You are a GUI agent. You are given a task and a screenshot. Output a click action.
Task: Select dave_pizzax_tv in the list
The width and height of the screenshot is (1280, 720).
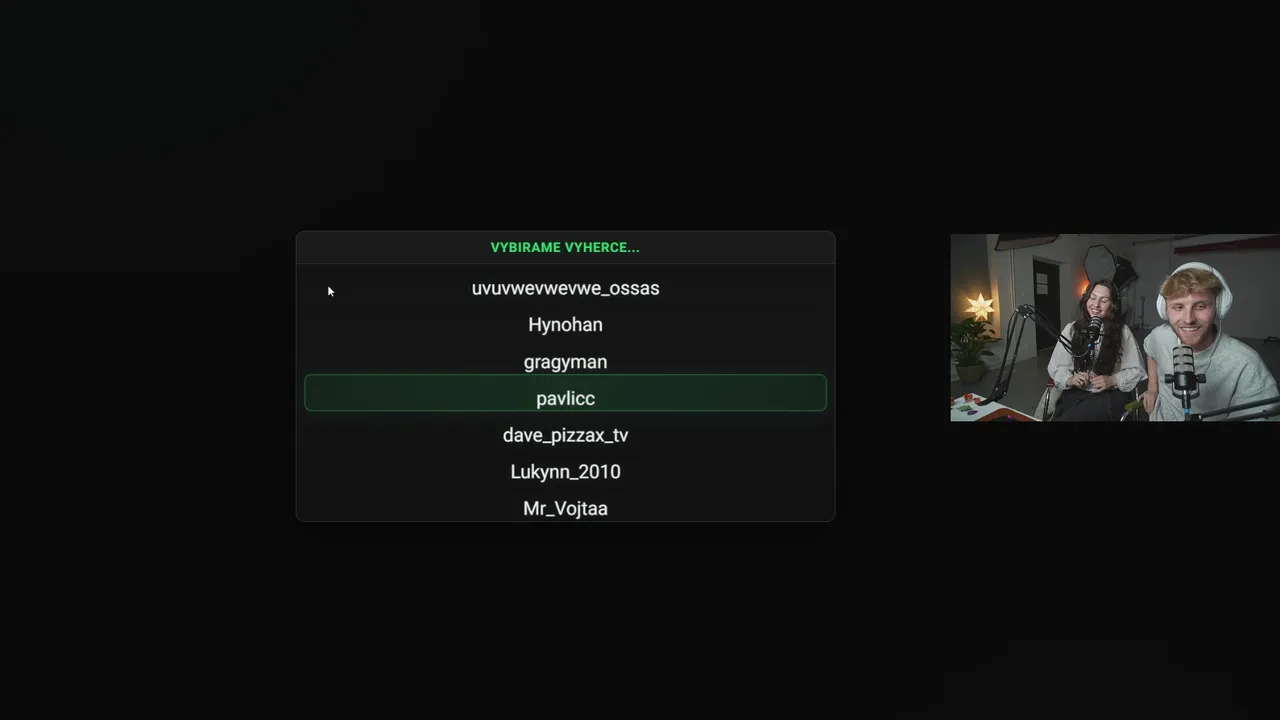[x=565, y=435]
